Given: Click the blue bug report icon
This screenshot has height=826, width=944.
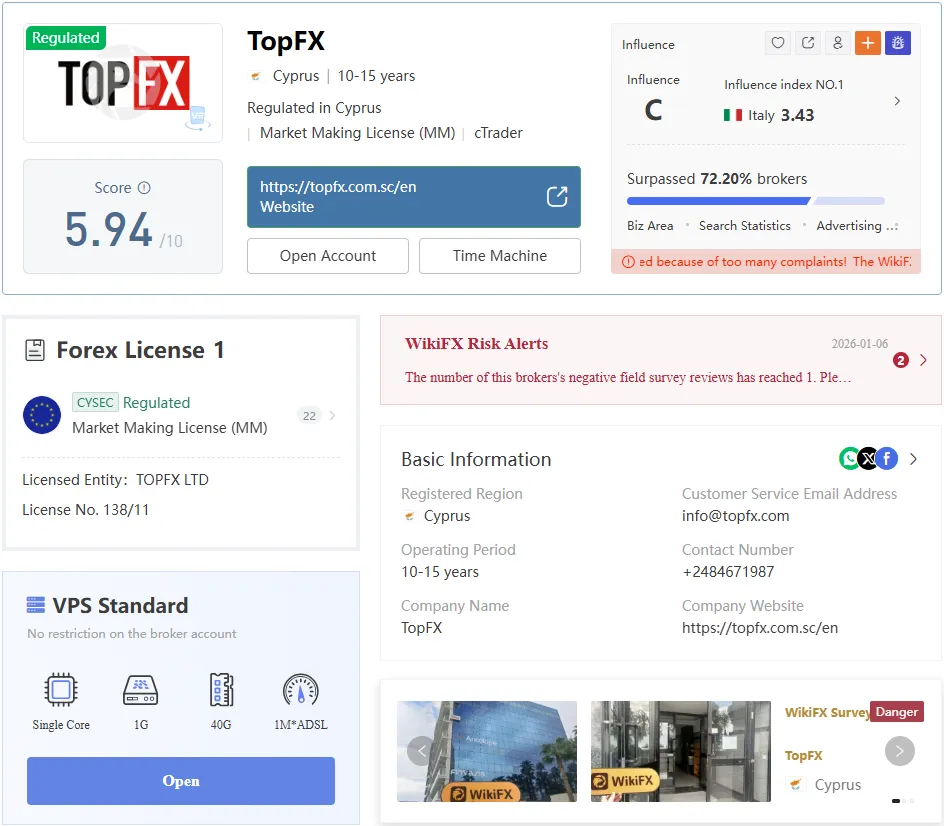Looking at the screenshot, I should click(x=898, y=43).
